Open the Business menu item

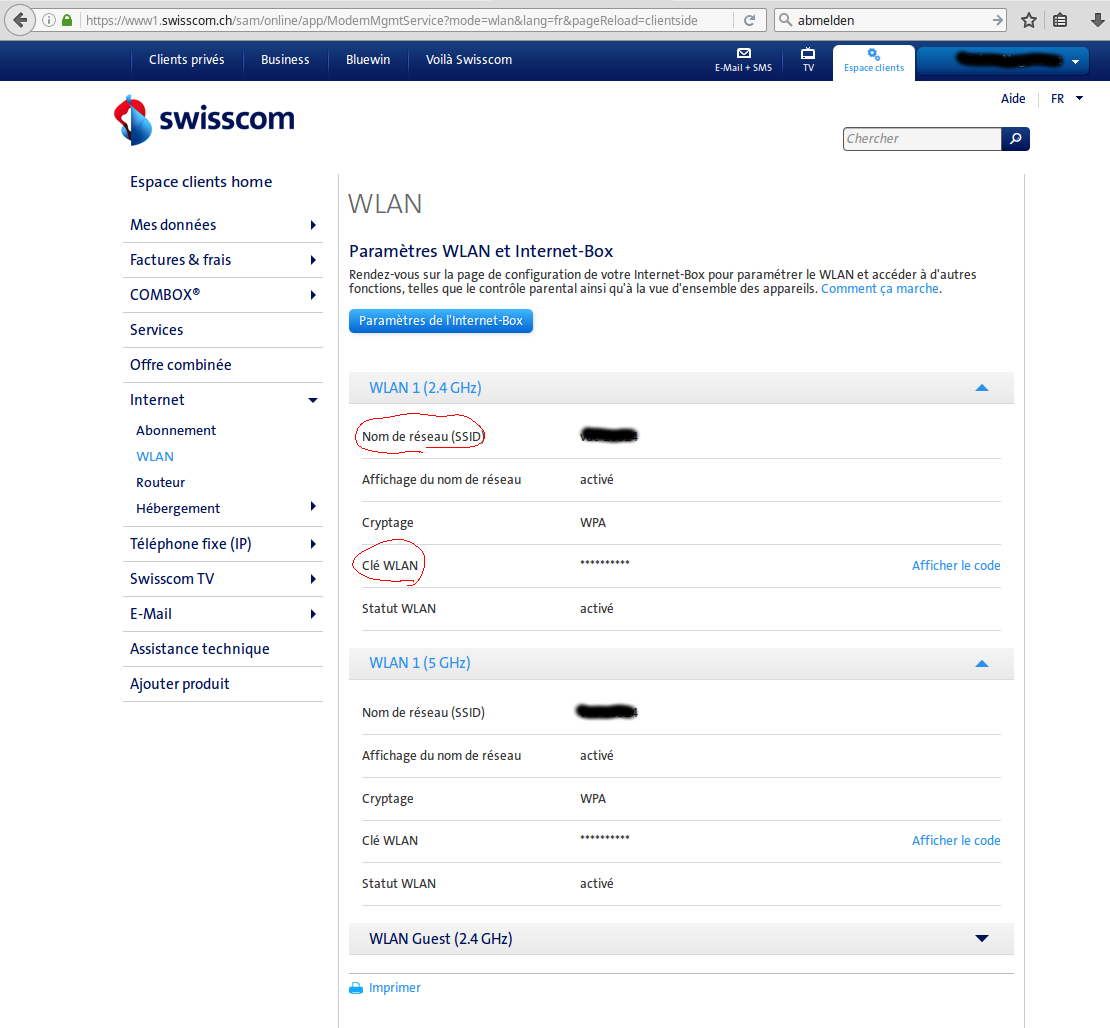(x=285, y=59)
